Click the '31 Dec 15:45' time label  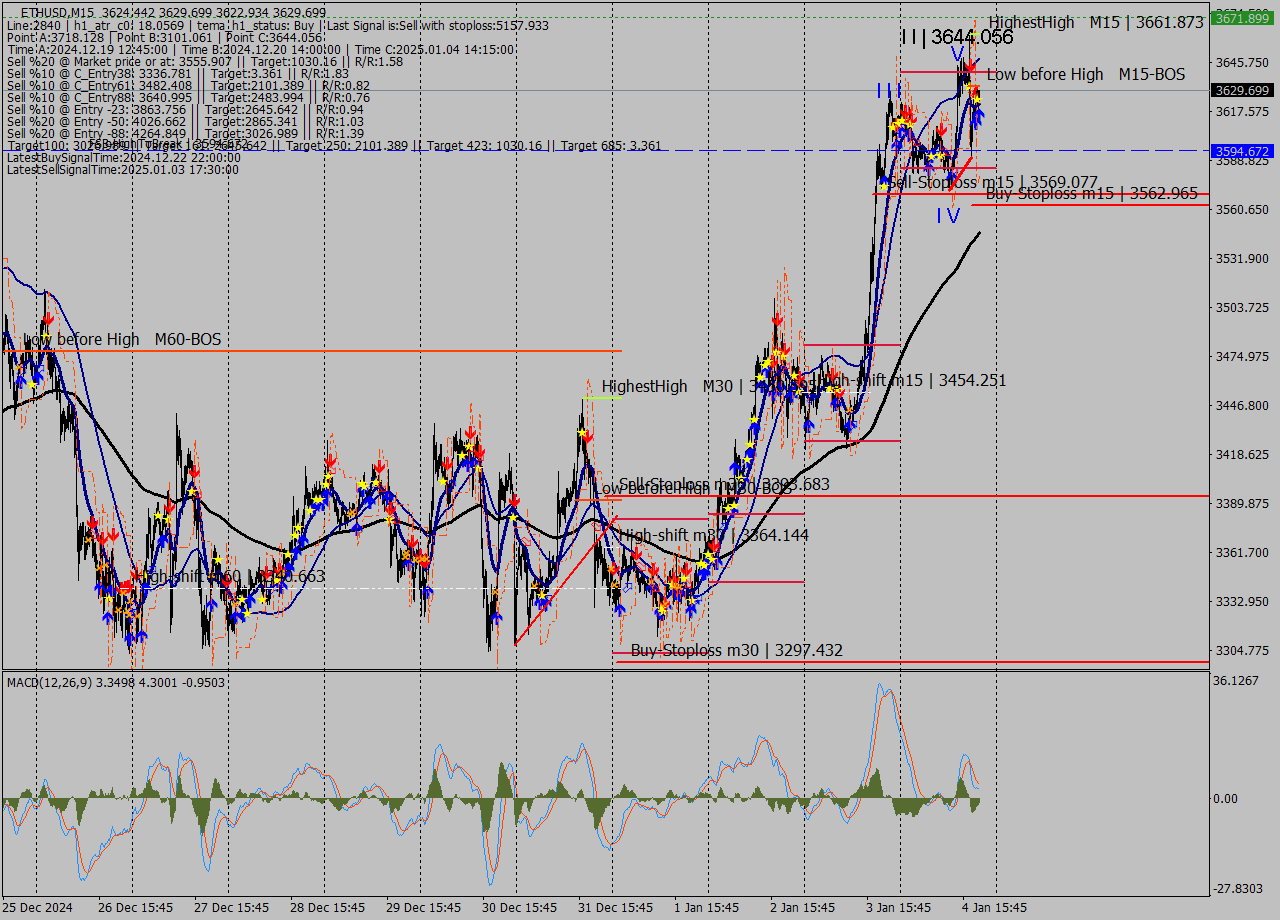pos(615,907)
